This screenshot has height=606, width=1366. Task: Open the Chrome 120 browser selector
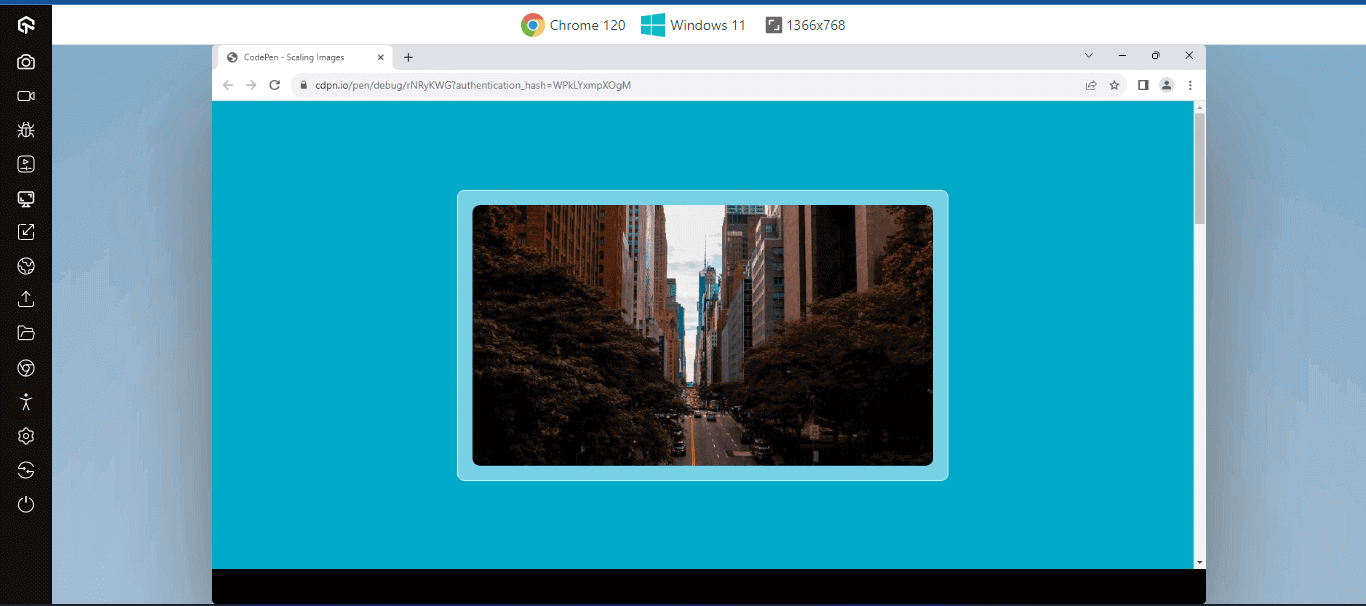pos(573,25)
